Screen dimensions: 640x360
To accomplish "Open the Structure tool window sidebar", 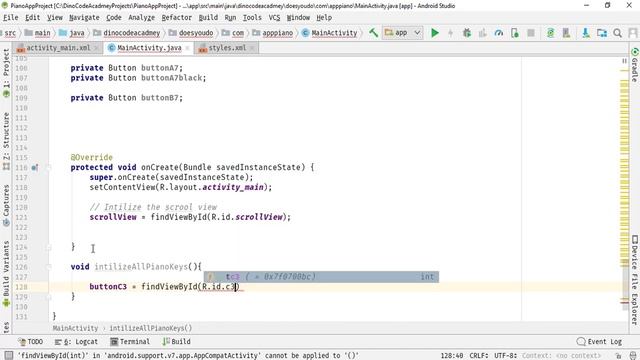I will point(6,141).
